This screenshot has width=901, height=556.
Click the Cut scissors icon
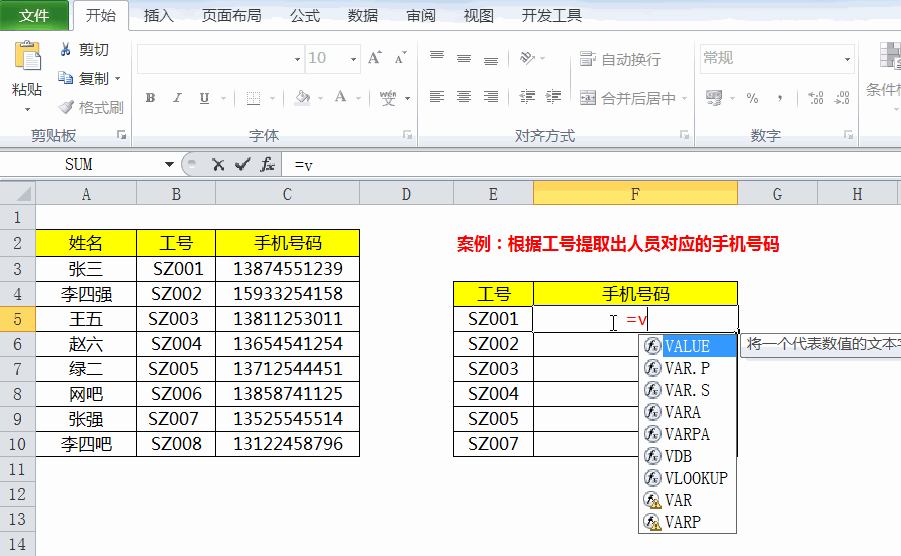(66, 50)
